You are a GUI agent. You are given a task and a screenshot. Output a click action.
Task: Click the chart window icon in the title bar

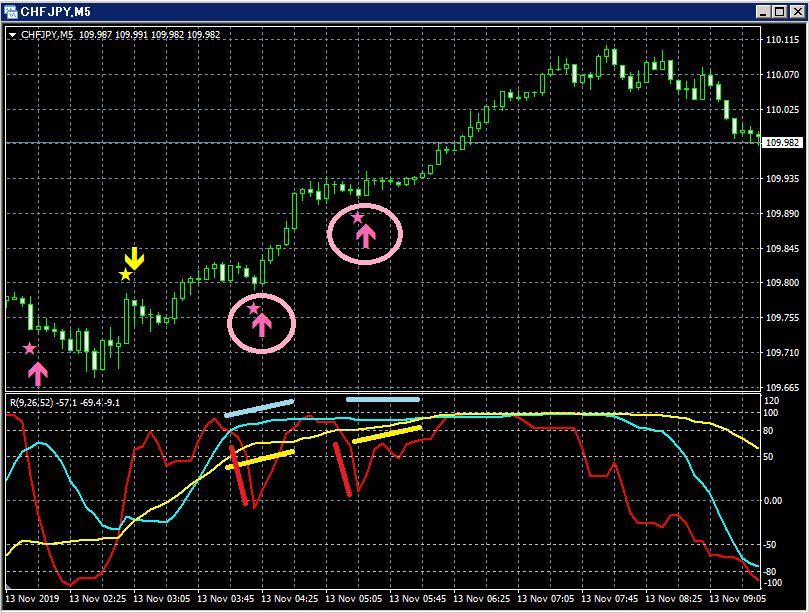[10, 11]
